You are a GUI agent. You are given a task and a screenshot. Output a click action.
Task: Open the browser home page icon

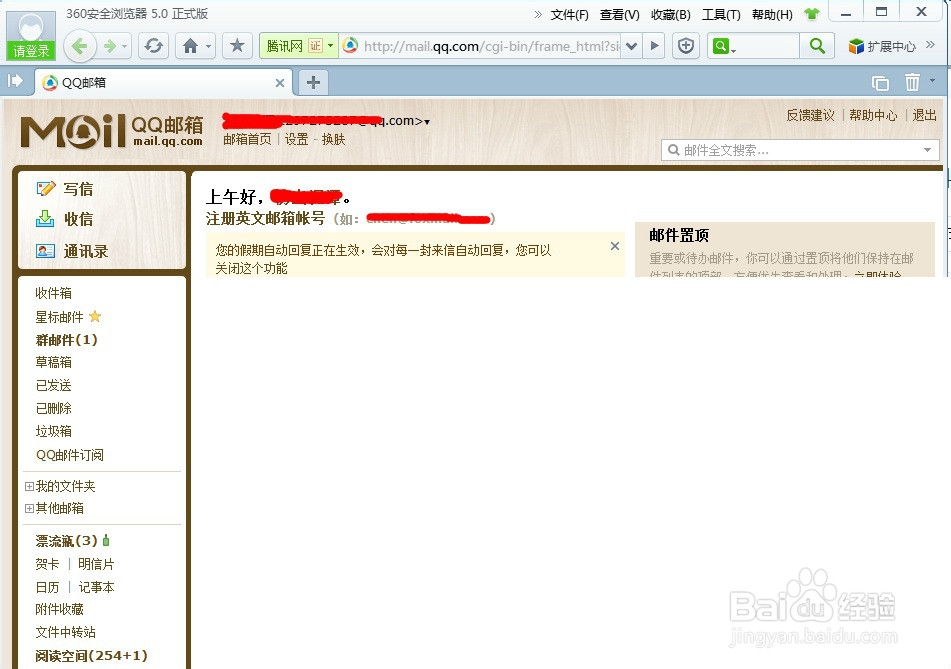pyautogui.click(x=190, y=46)
